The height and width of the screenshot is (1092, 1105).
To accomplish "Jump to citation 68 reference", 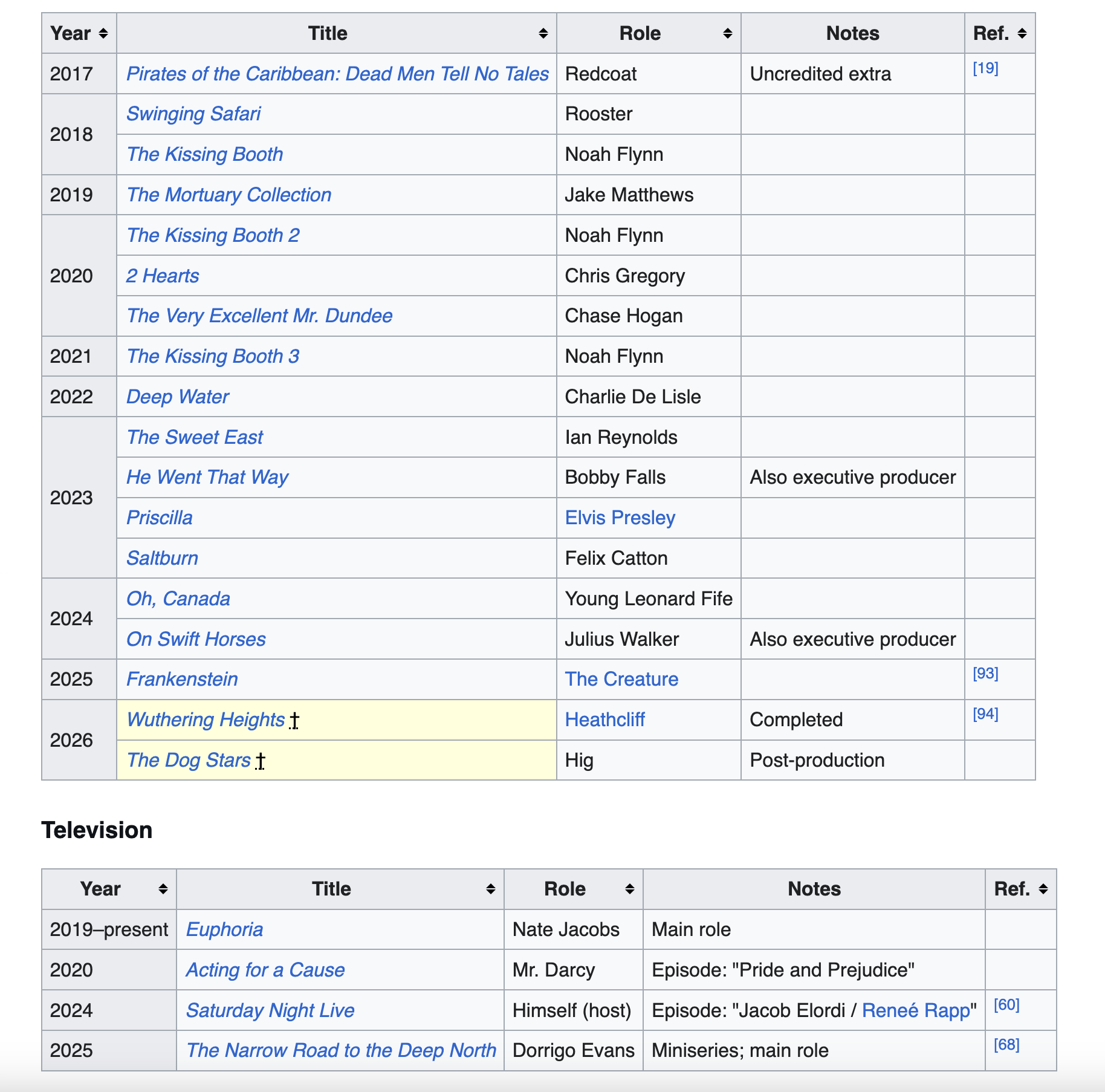I will pos(1006,1045).
